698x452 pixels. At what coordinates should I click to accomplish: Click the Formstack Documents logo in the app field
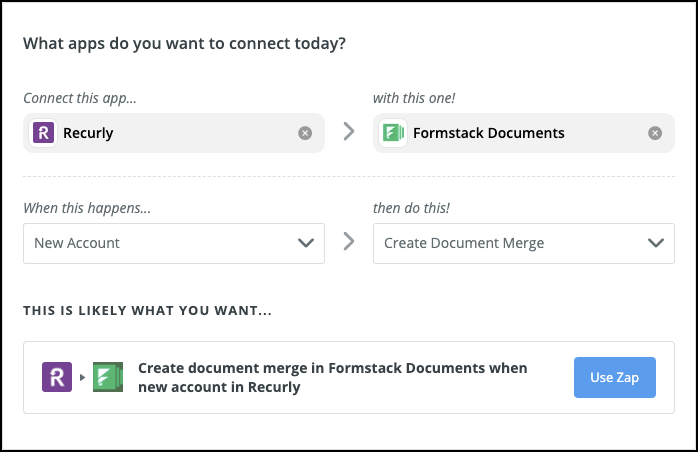pos(394,133)
